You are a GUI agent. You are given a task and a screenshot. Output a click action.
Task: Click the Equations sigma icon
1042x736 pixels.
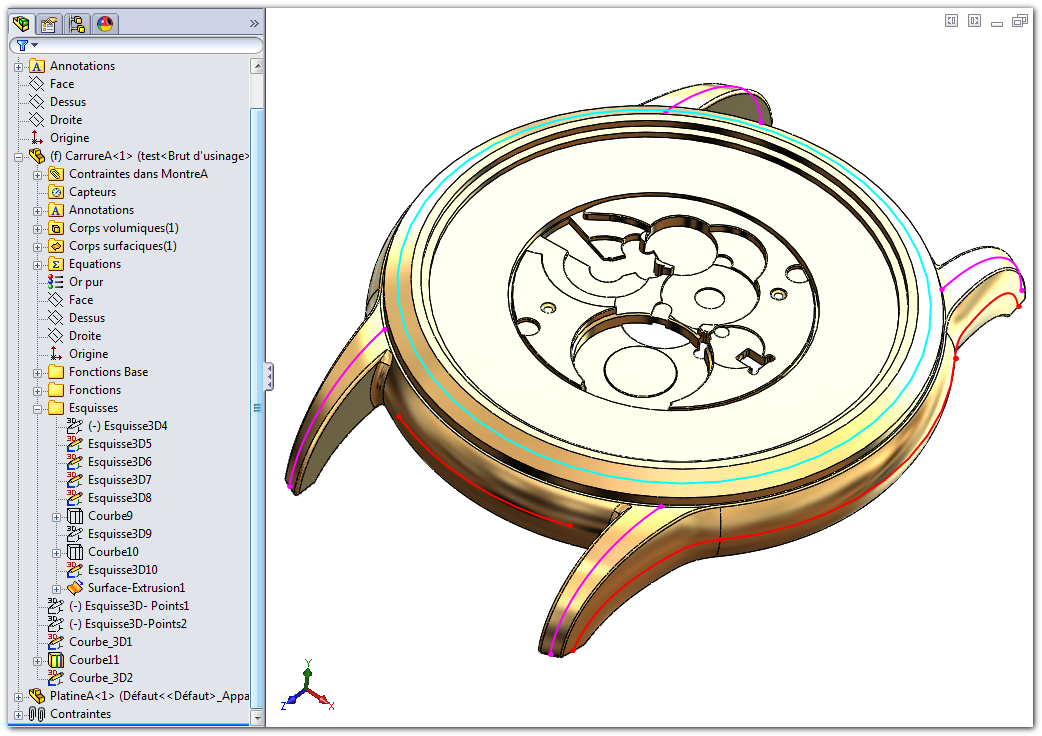point(56,264)
